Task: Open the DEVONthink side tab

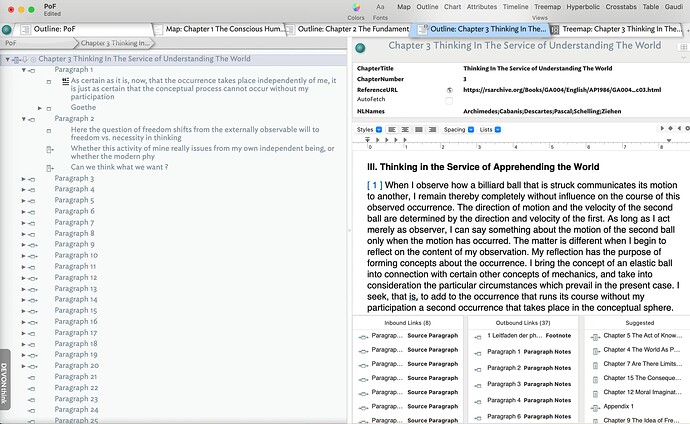Action: pos(4,380)
